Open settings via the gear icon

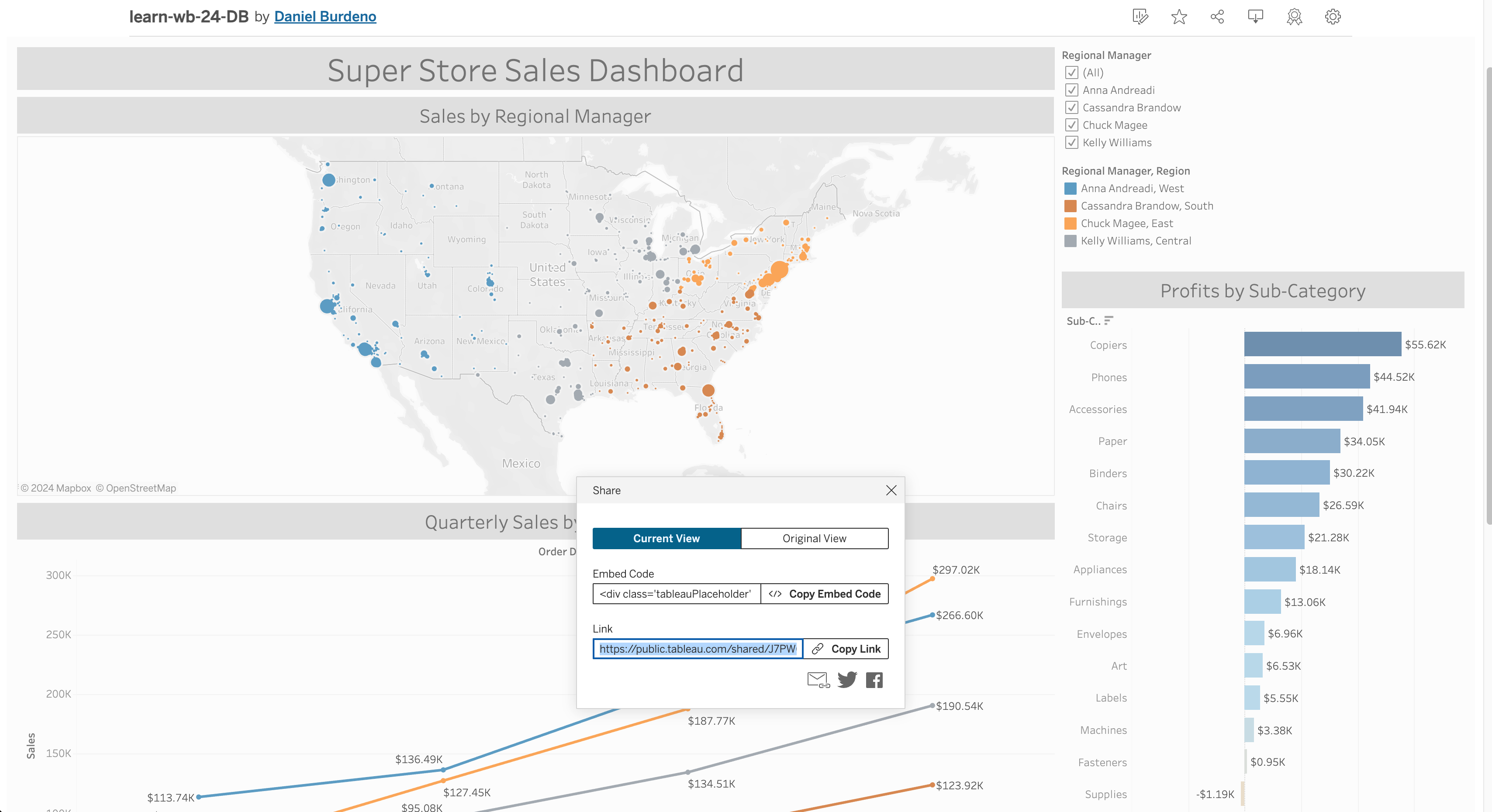1333,17
